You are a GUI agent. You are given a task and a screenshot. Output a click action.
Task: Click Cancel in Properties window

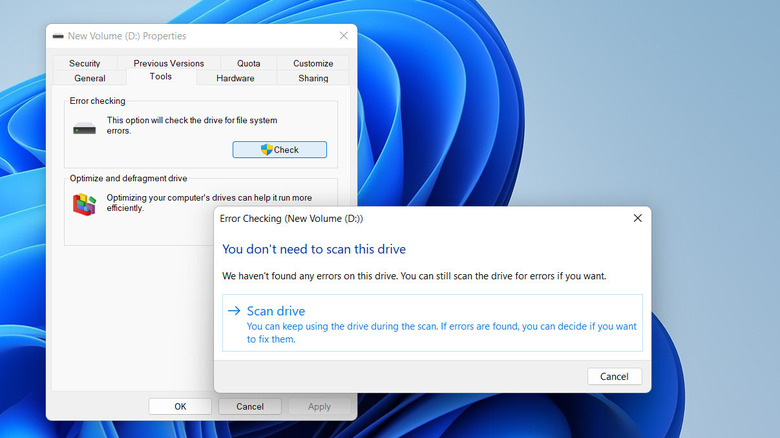250,407
